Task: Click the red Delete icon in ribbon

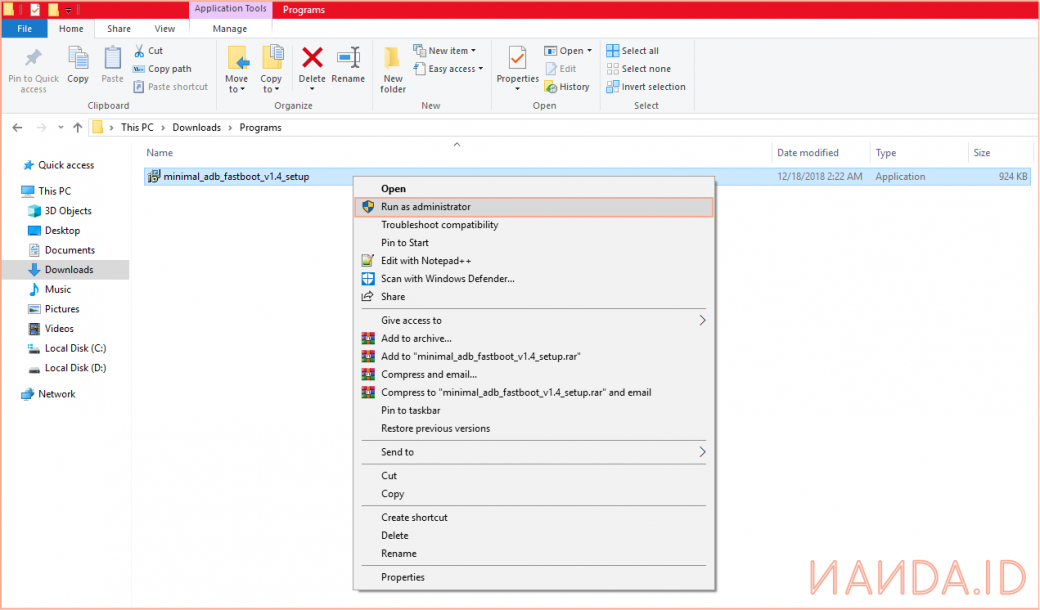Action: (x=312, y=59)
